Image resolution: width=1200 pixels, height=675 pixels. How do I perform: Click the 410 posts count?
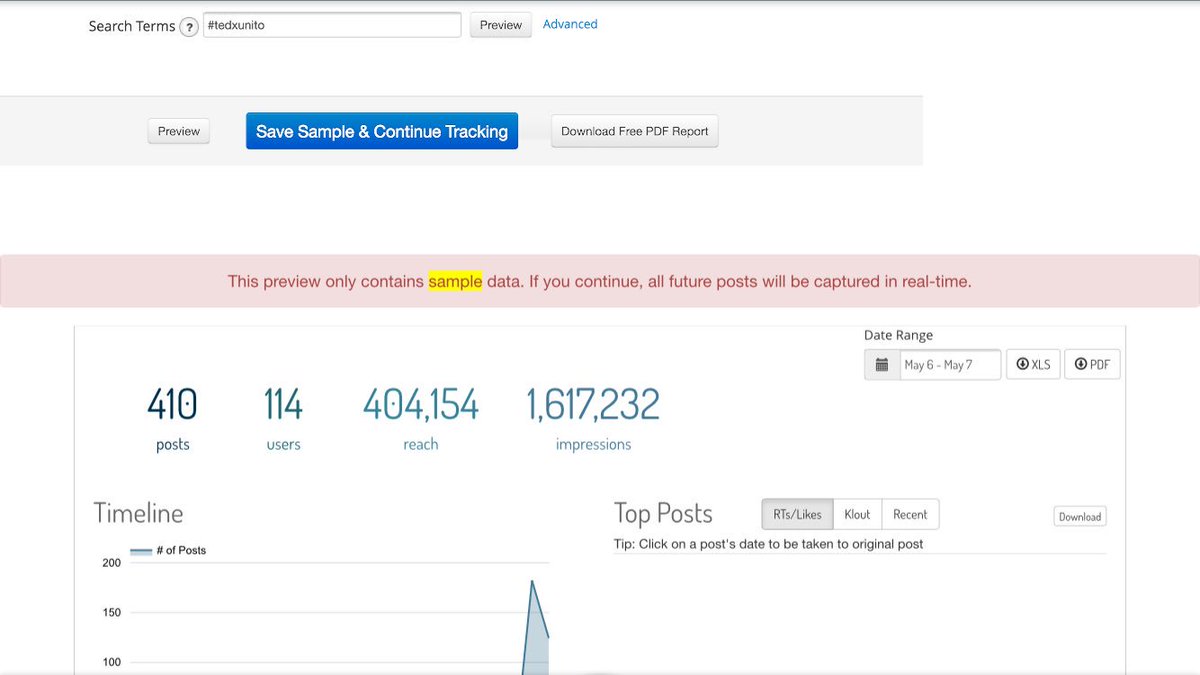click(x=172, y=405)
